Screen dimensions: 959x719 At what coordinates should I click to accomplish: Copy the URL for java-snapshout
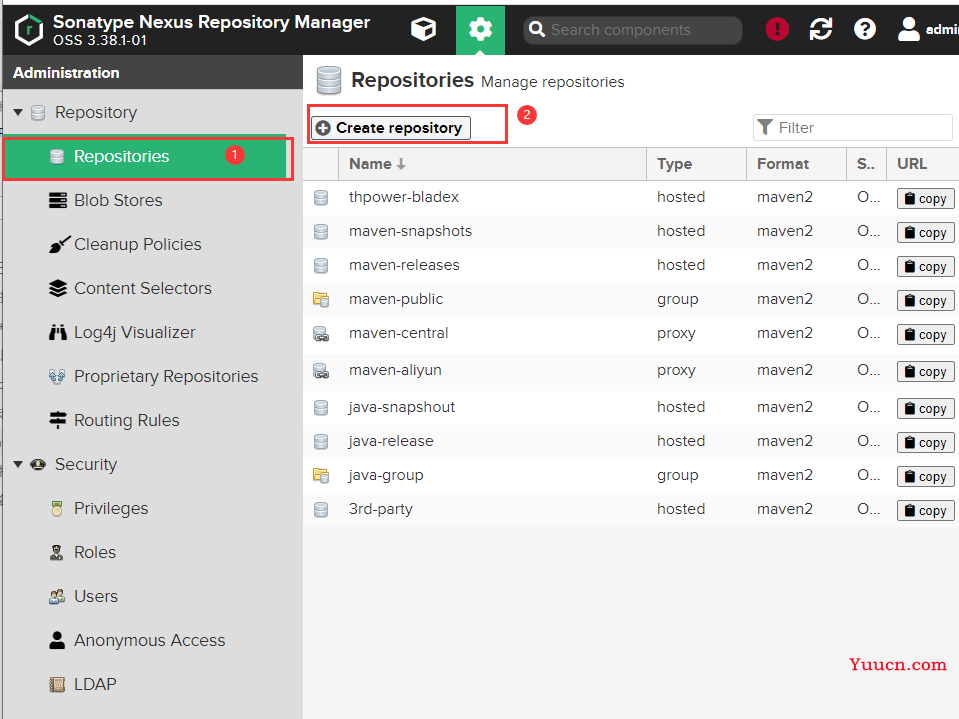pos(925,408)
